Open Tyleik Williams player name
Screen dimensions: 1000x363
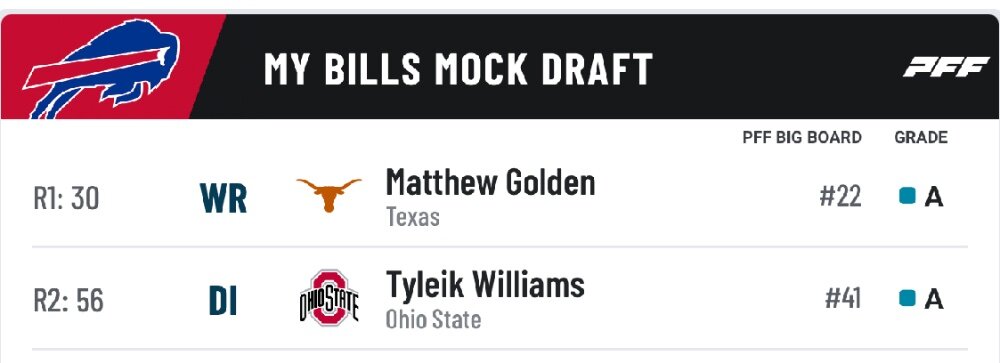pyautogui.click(x=485, y=285)
